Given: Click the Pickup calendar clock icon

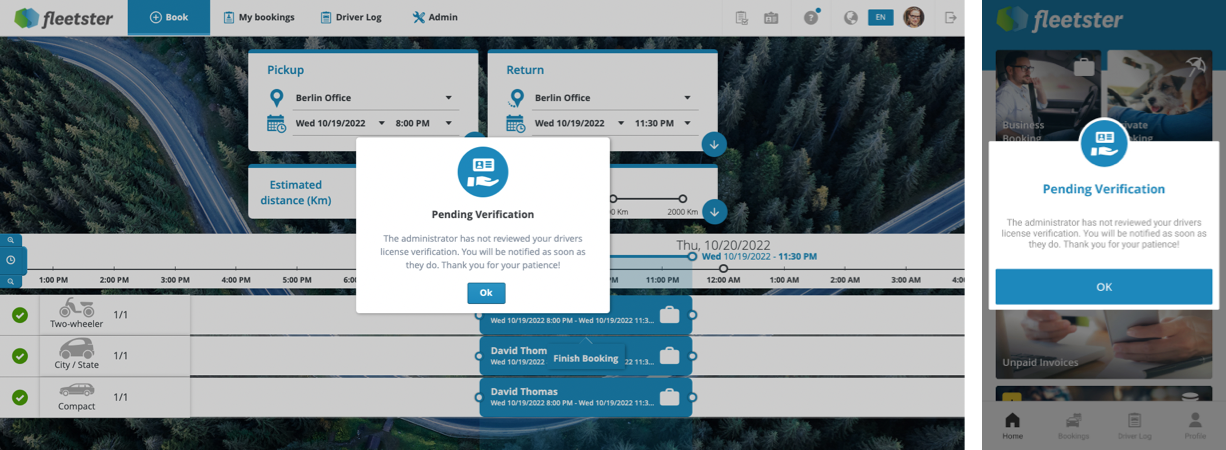Looking at the screenshot, I should pos(277,124).
